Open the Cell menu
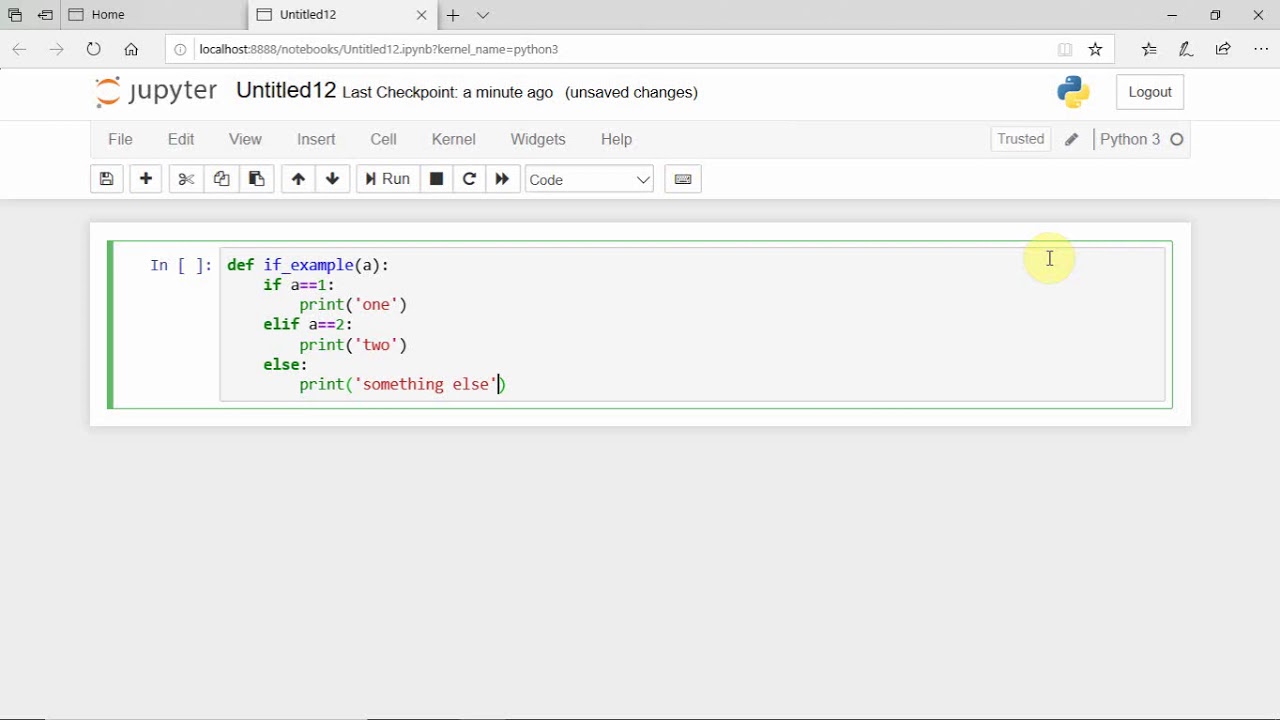Image resolution: width=1280 pixels, height=720 pixels. tap(383, 139)
